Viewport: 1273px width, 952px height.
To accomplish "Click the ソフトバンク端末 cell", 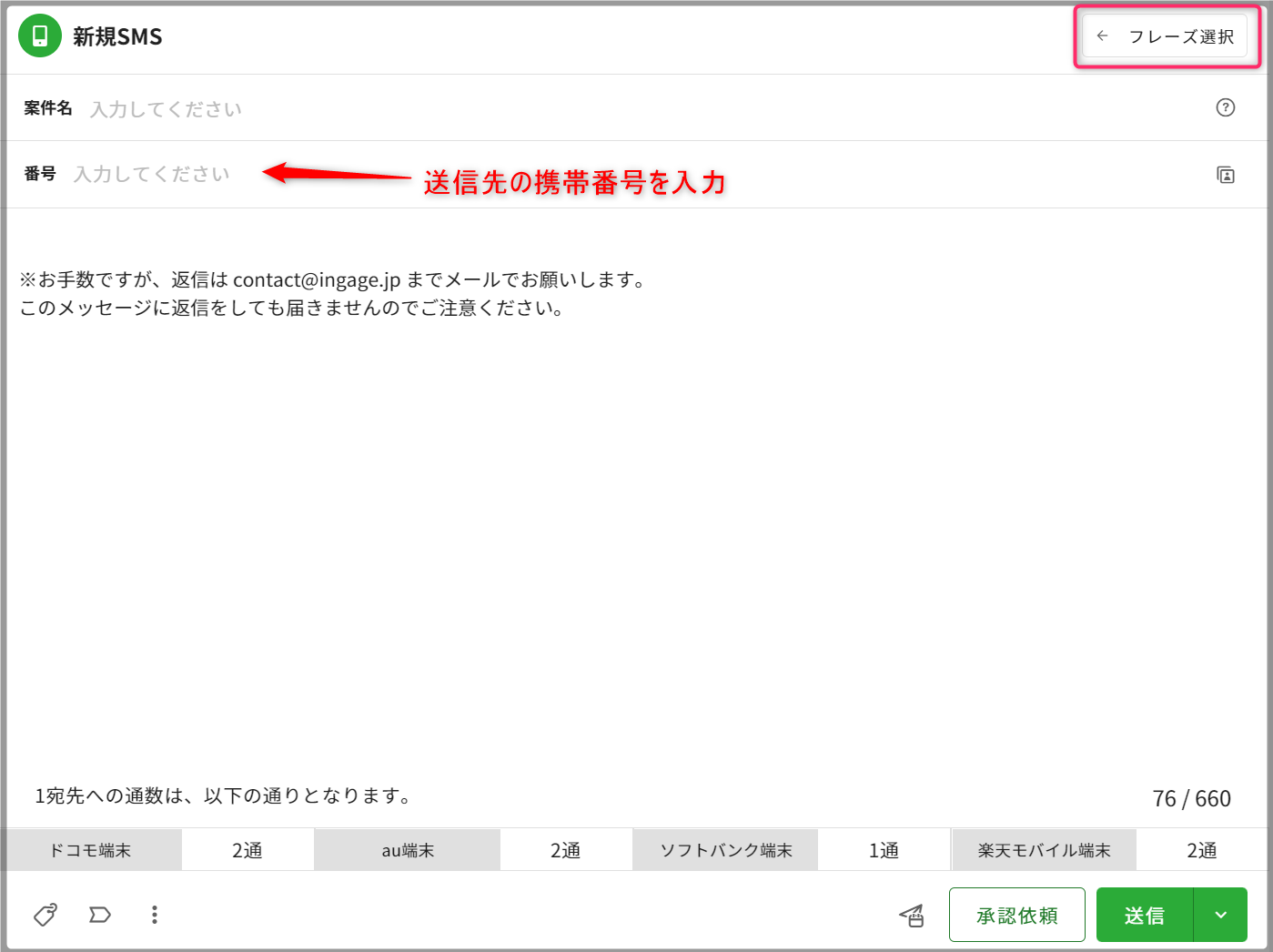I will click(x=725, y=850).
